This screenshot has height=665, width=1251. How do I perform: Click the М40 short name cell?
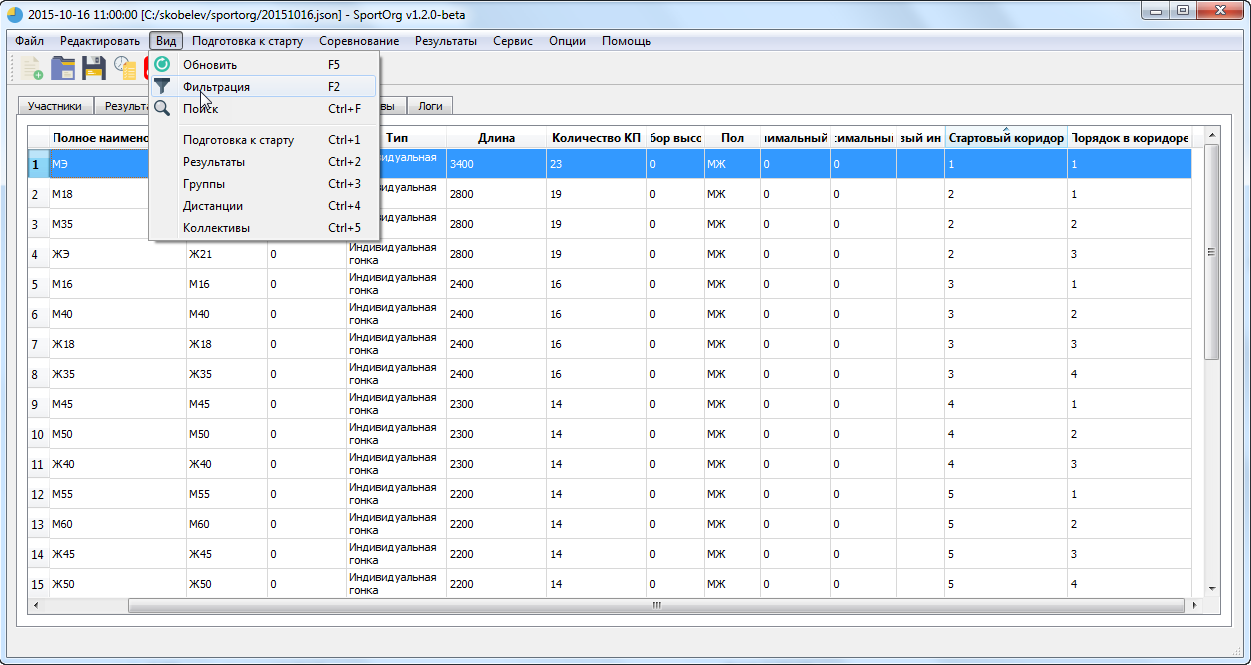coord(226,314)
